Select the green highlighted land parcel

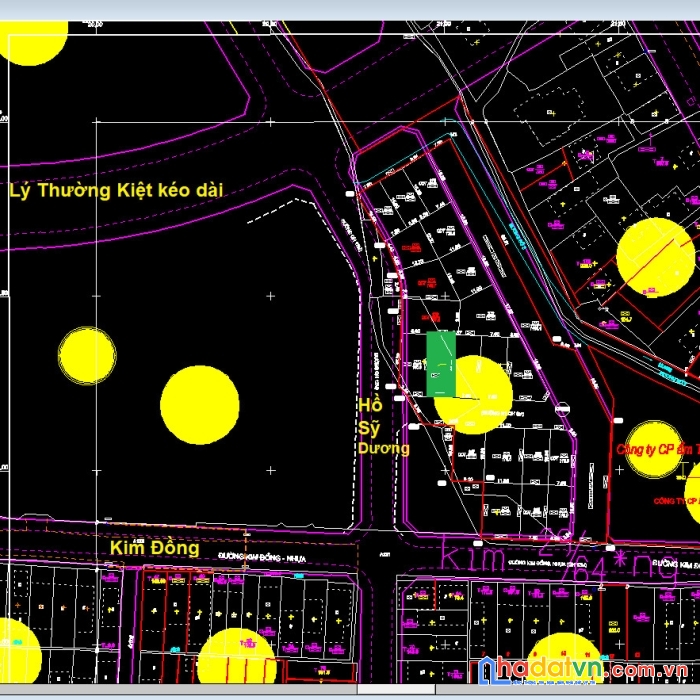pos(441,364)
